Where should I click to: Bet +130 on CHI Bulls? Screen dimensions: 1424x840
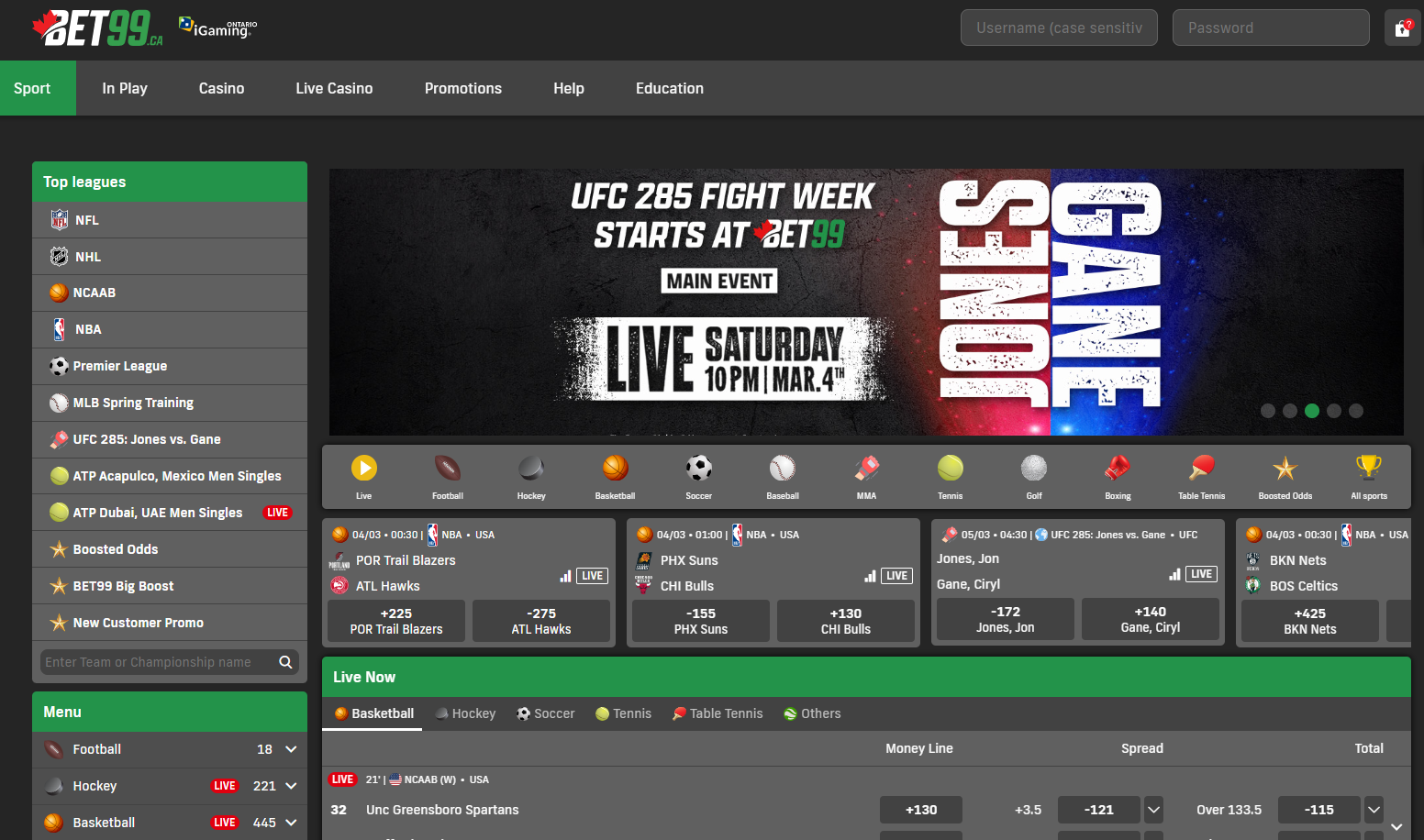click(x=846, y=621)
